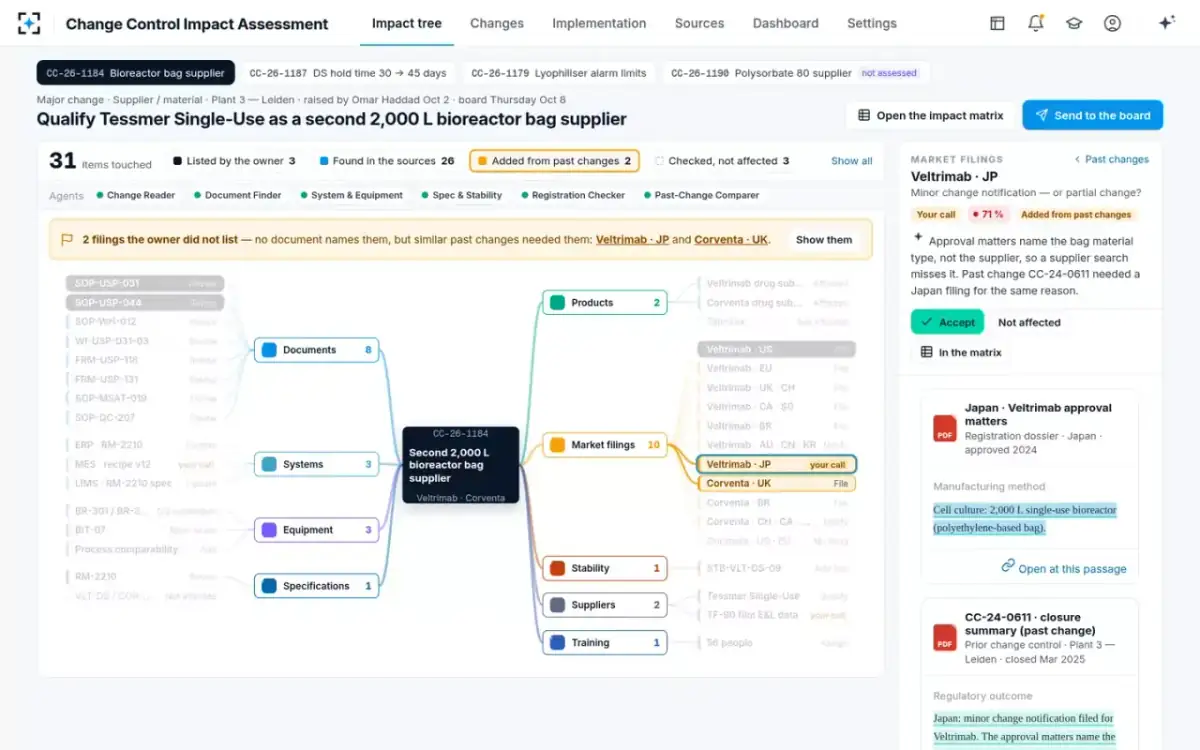Click the Stability node's orange-red icon
Image resolution: width=1200 pixels, height=750 pixels.
click(557, 569)
